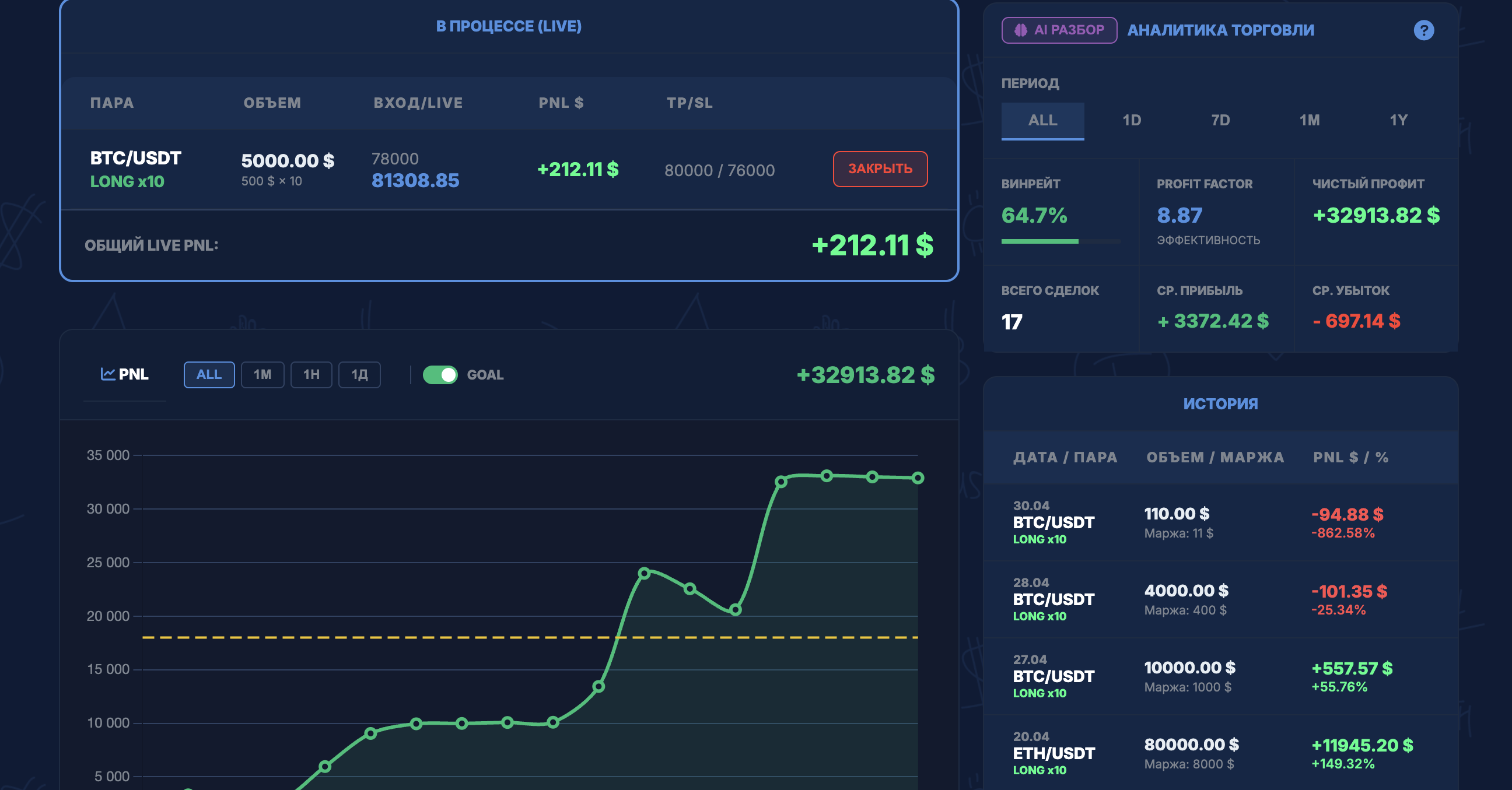
Task: Open the 28.04 BTC/USDT history entry
Action: click(x=1220, y=599)
